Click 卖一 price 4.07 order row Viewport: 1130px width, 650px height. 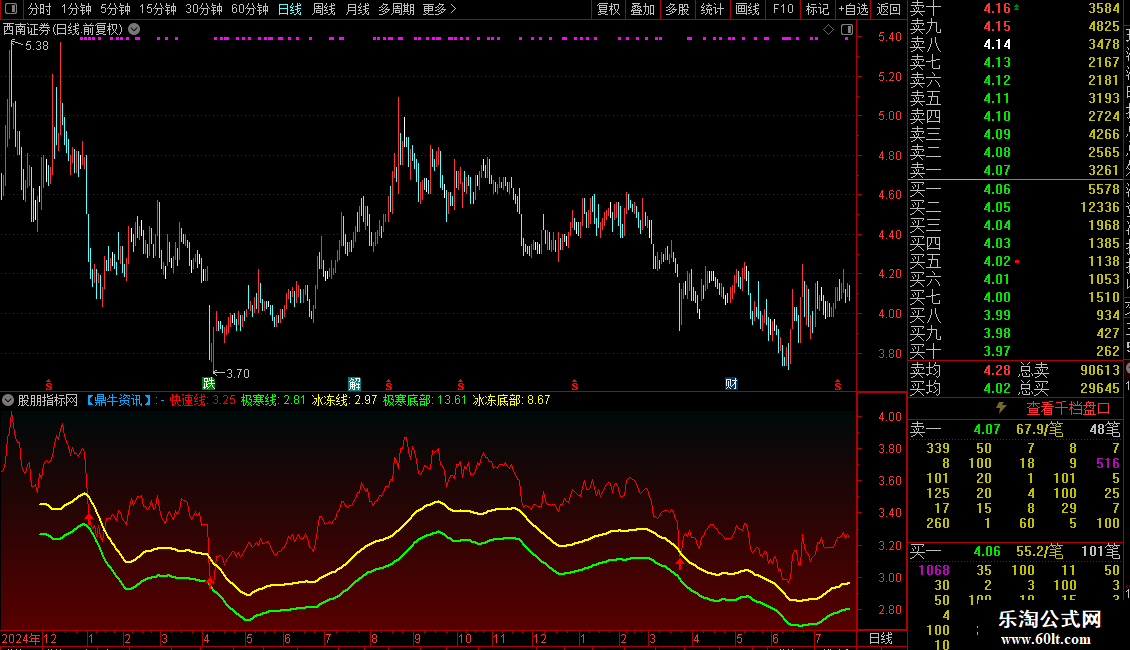[x=1015, y=170]
